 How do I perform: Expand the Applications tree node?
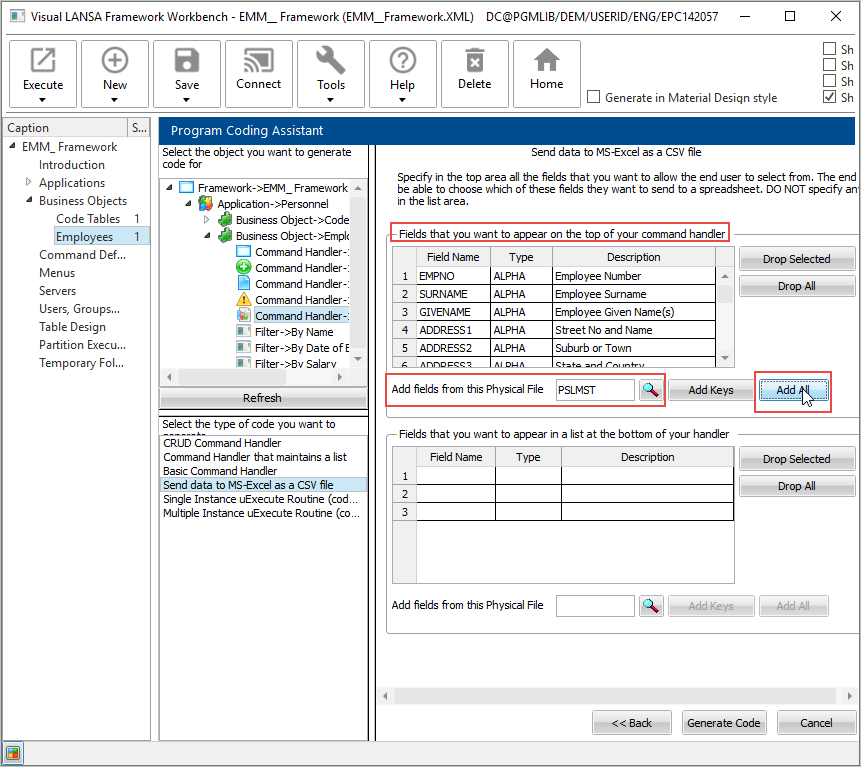(x=28, y=183)
